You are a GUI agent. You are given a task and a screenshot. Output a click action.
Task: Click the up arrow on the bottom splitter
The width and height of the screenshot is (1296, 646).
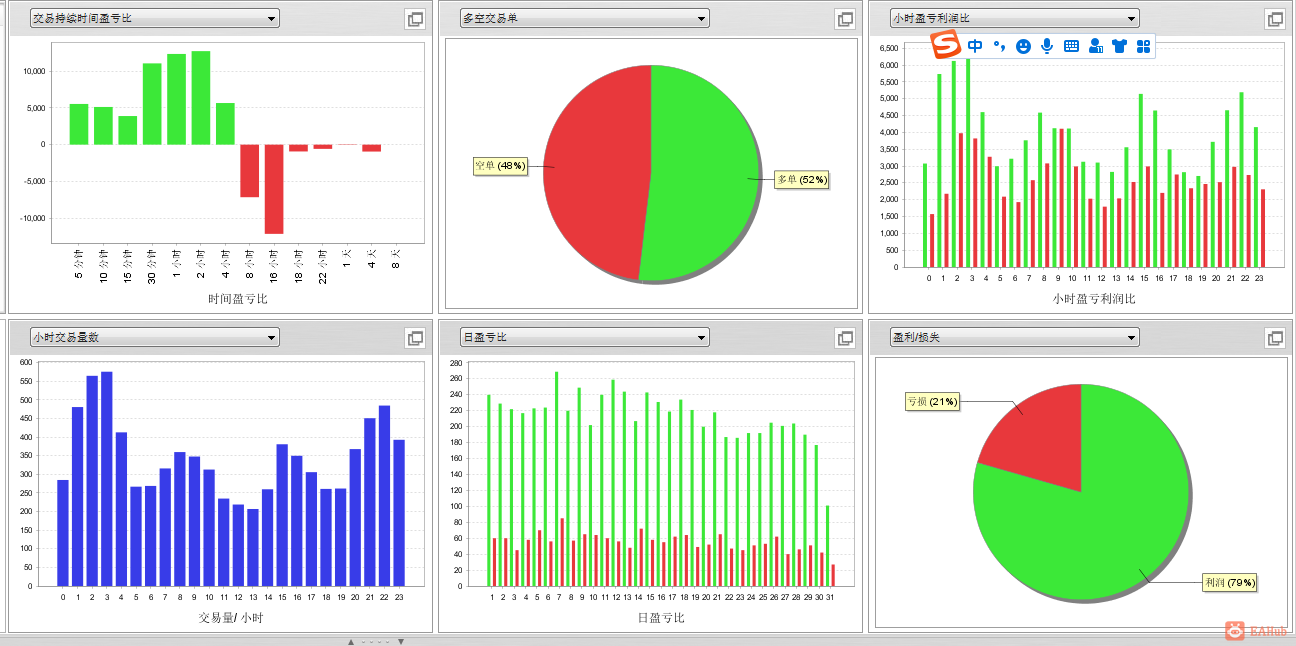click(x=351, y=641)
